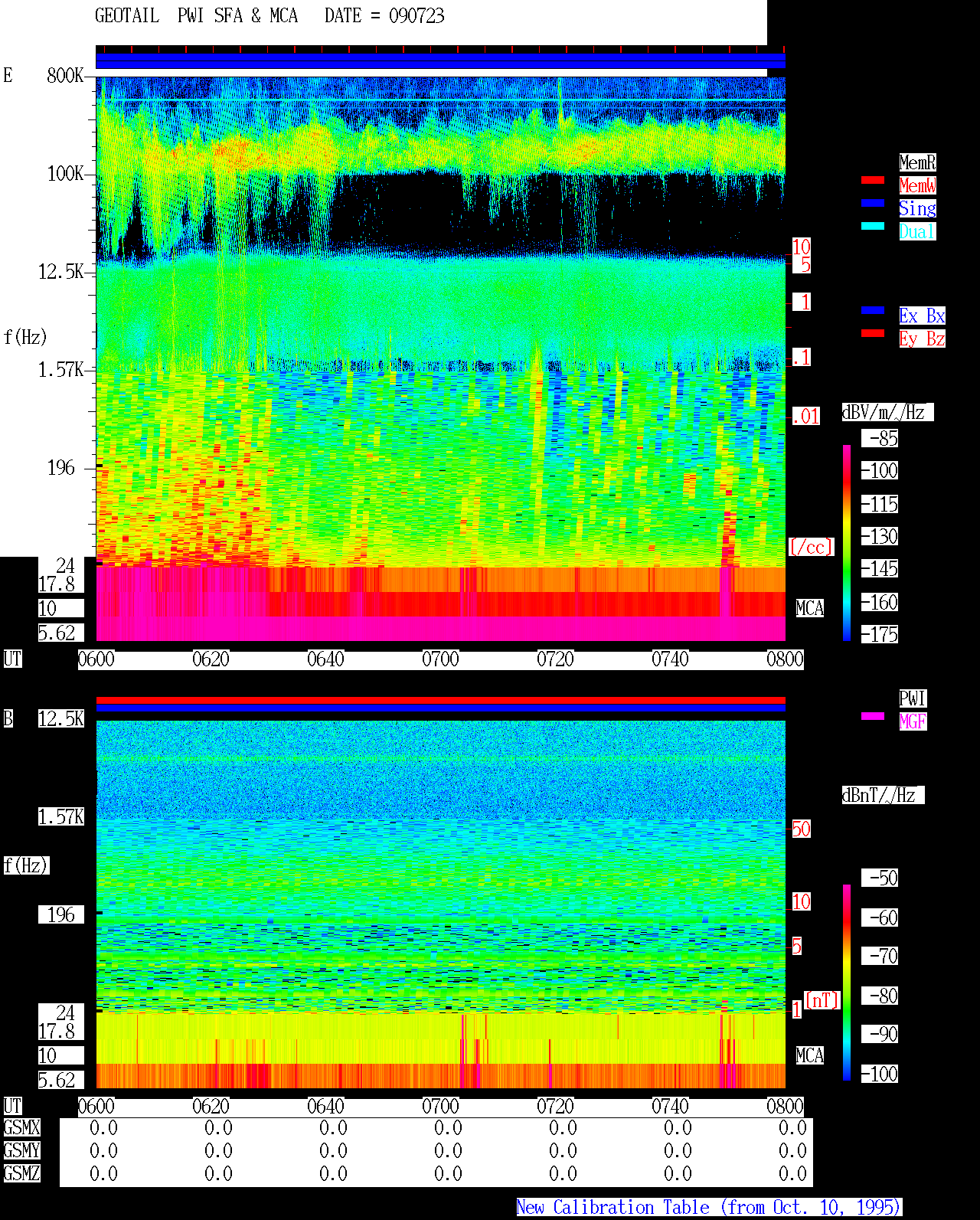The height and width of the screenshot is (1220, 980).
Task: Click the -130 value on electric color scale
Action: tap(880, 537)
